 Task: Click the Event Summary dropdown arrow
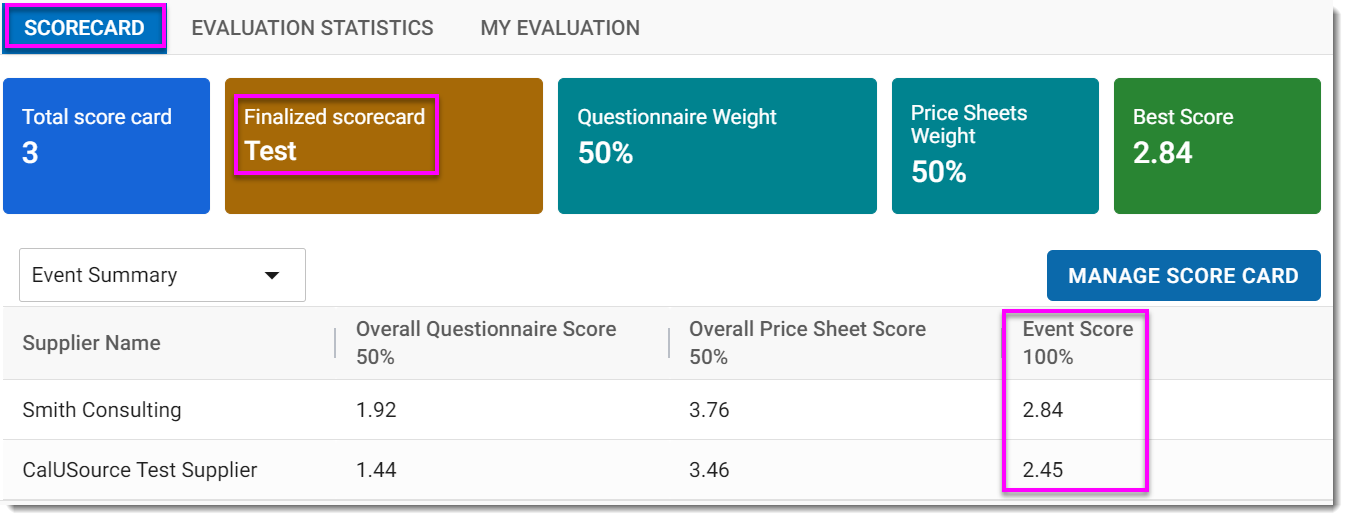pos(271,276)
